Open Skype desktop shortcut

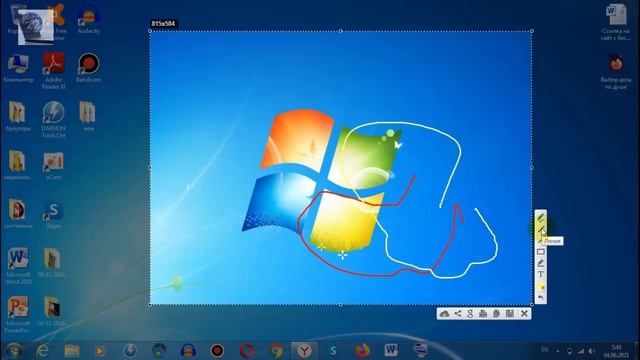click(53, 214)
